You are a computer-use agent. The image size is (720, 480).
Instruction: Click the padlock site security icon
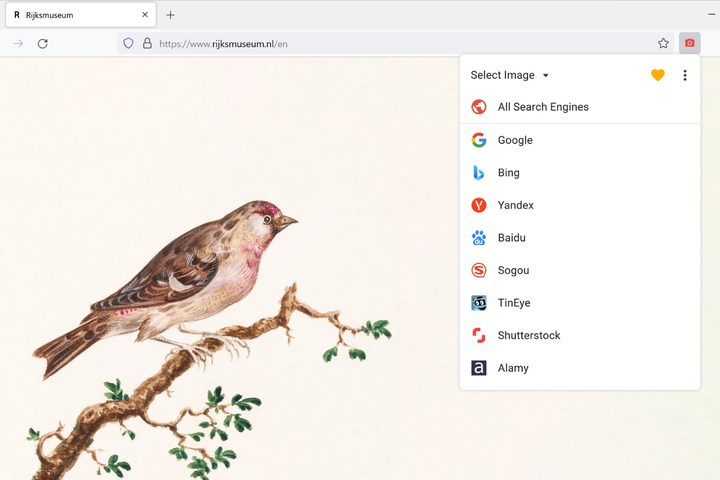tap(147, 44)
